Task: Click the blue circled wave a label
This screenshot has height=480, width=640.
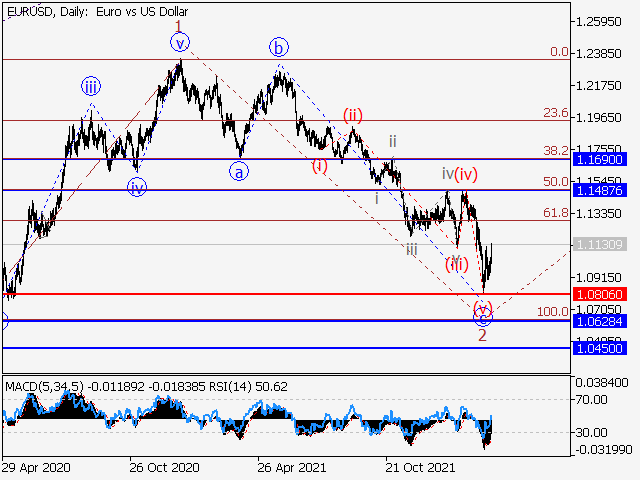Action: [239, 172]
